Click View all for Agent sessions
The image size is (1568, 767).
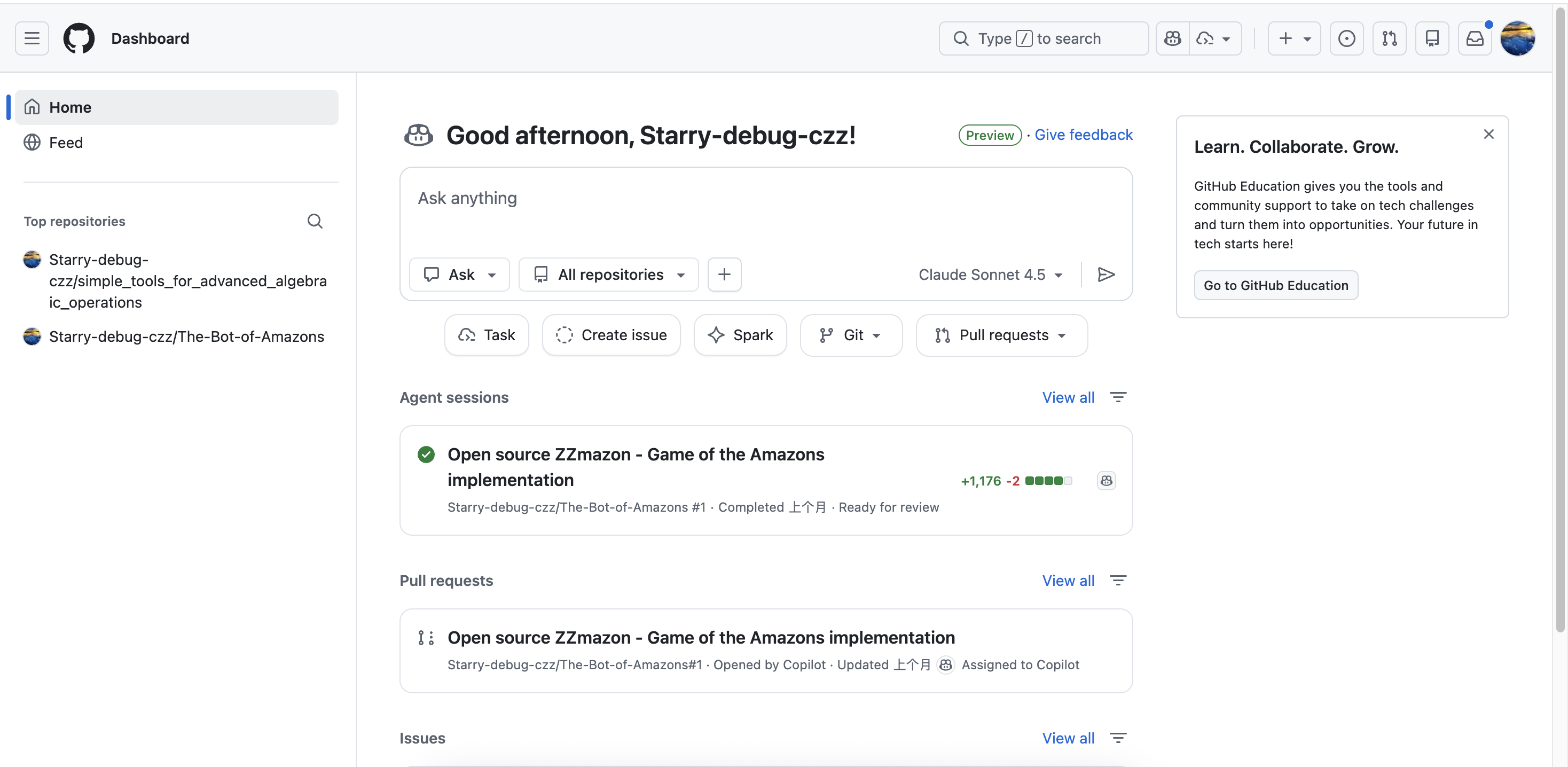tap(1068, 397)
